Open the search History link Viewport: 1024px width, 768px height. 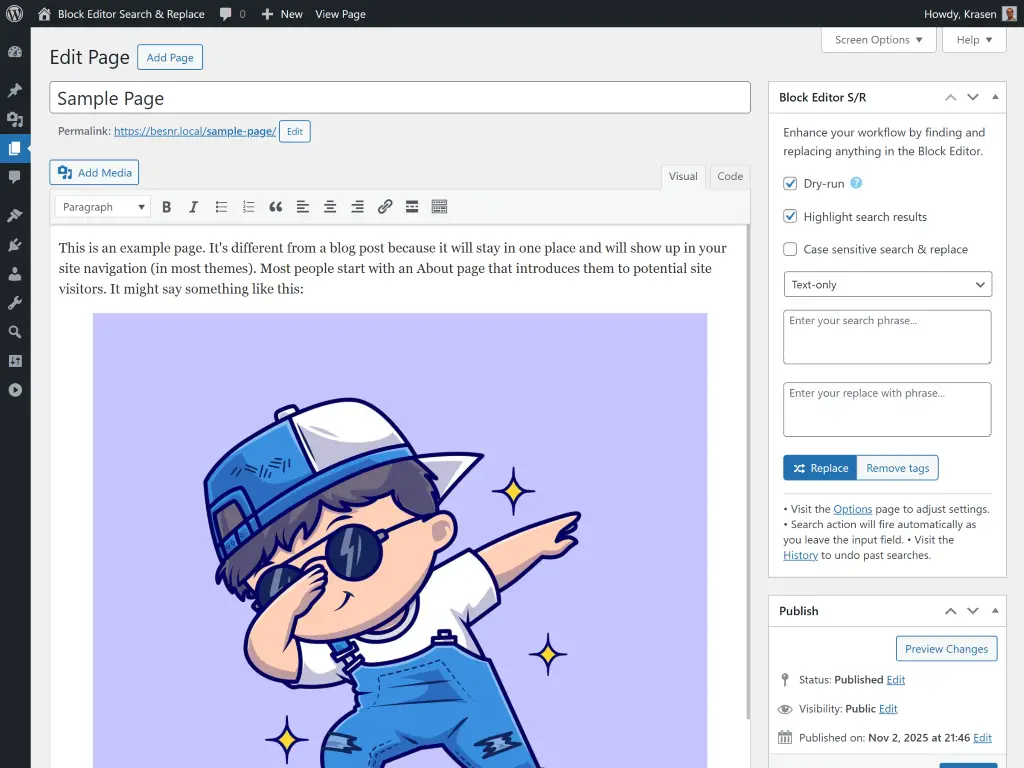click(x=800, y=555)
